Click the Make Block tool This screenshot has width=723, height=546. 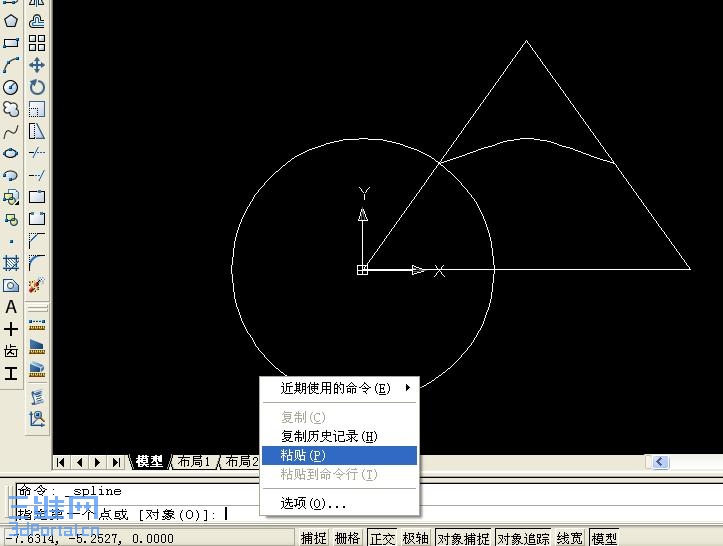click(x=11, y=220)
